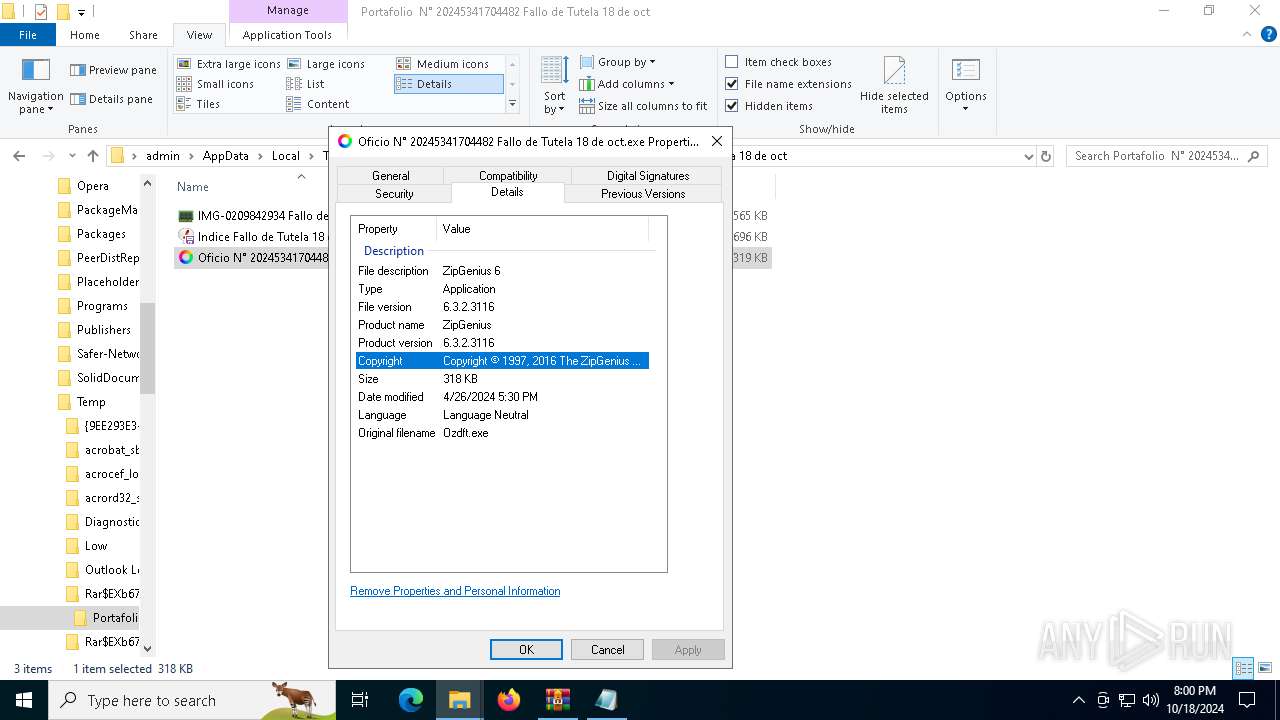The image size is (1280, 720).
Task: Select the Details layout
Action: tap(448, 84)
